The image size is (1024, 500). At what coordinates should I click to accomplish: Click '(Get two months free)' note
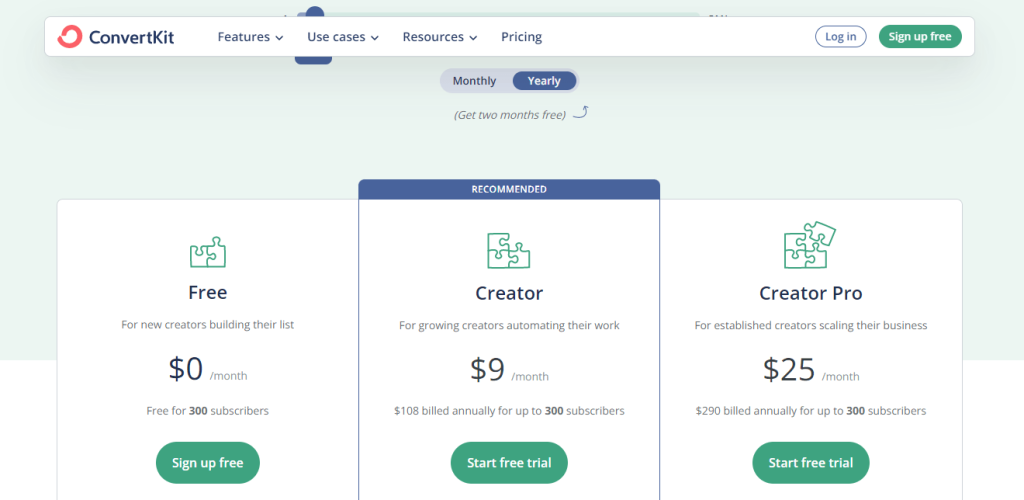tap(509, 115)
